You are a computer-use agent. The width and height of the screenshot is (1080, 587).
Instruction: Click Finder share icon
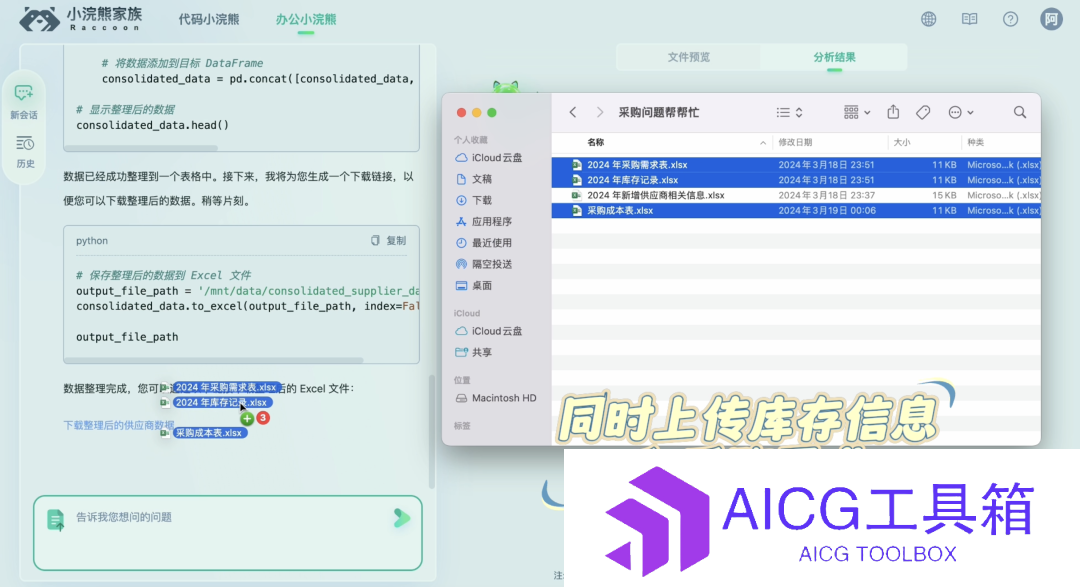pos(893,112)
